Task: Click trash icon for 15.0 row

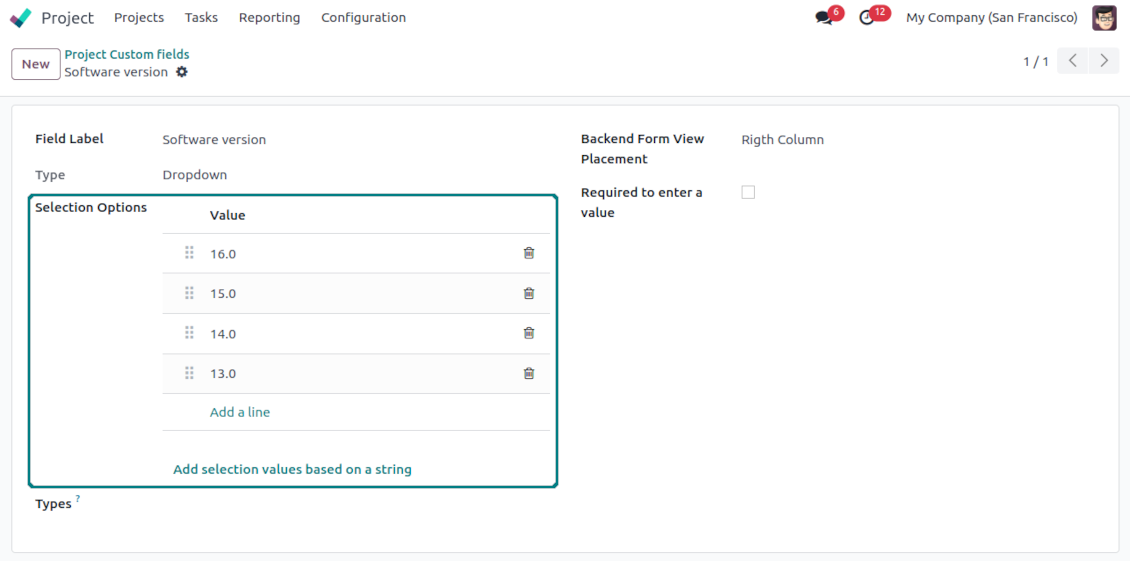Action: pos(529,293)
